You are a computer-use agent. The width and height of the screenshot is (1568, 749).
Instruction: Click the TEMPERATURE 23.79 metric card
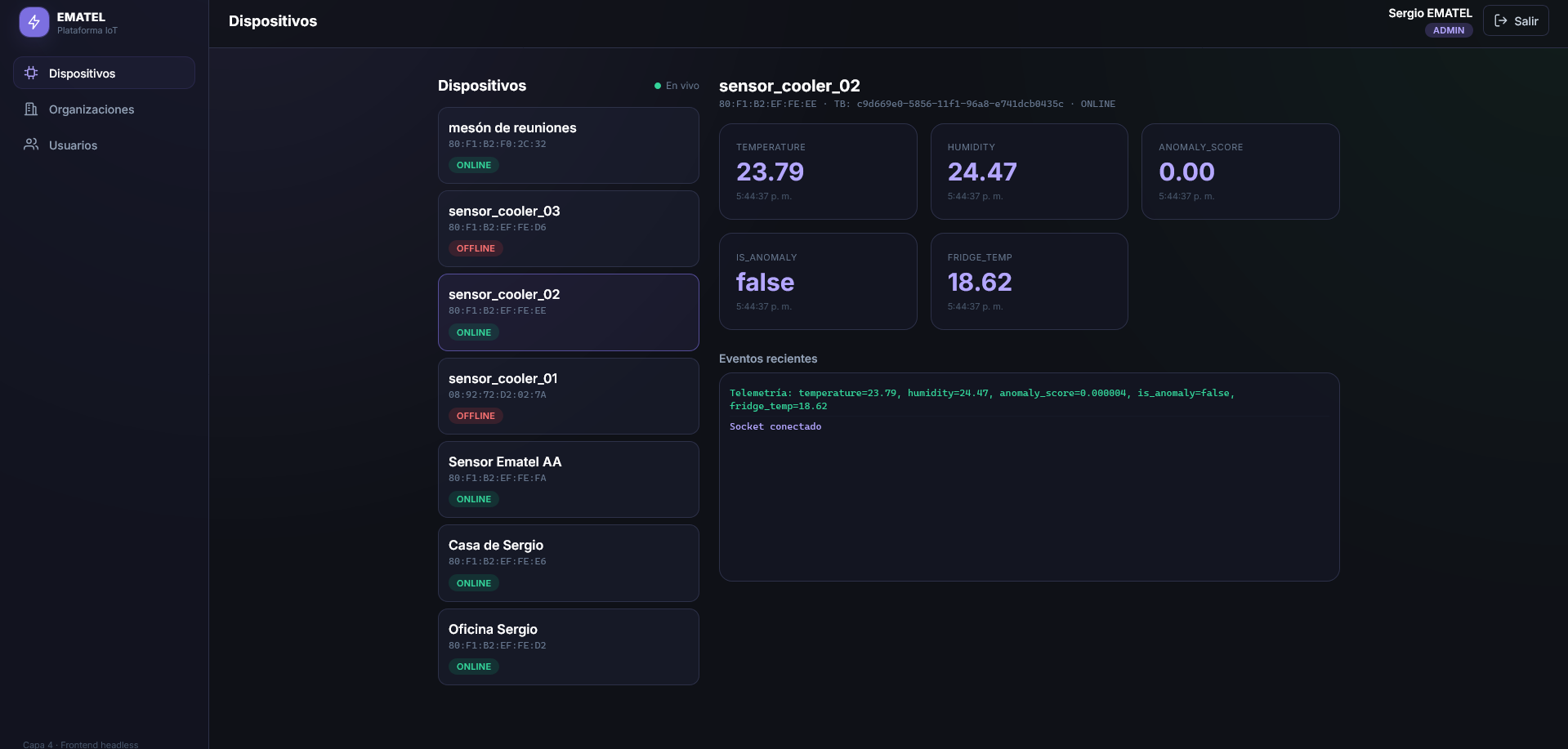[x=818, y=172]
